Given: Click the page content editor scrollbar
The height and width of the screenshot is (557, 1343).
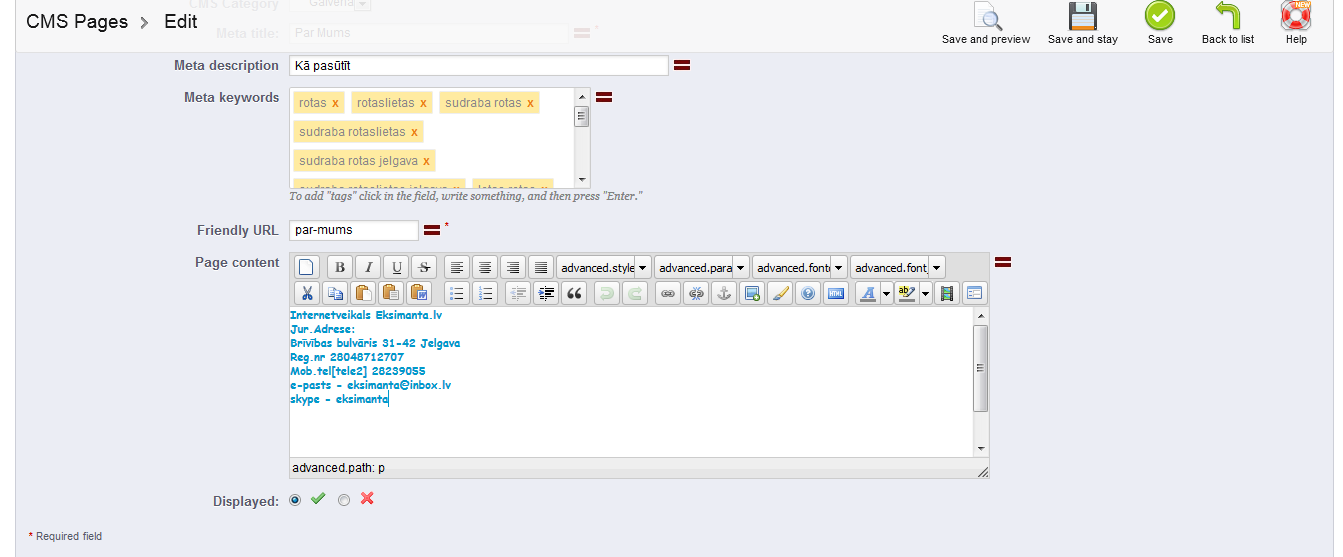Looking at the screenshot, I should 981,368.
